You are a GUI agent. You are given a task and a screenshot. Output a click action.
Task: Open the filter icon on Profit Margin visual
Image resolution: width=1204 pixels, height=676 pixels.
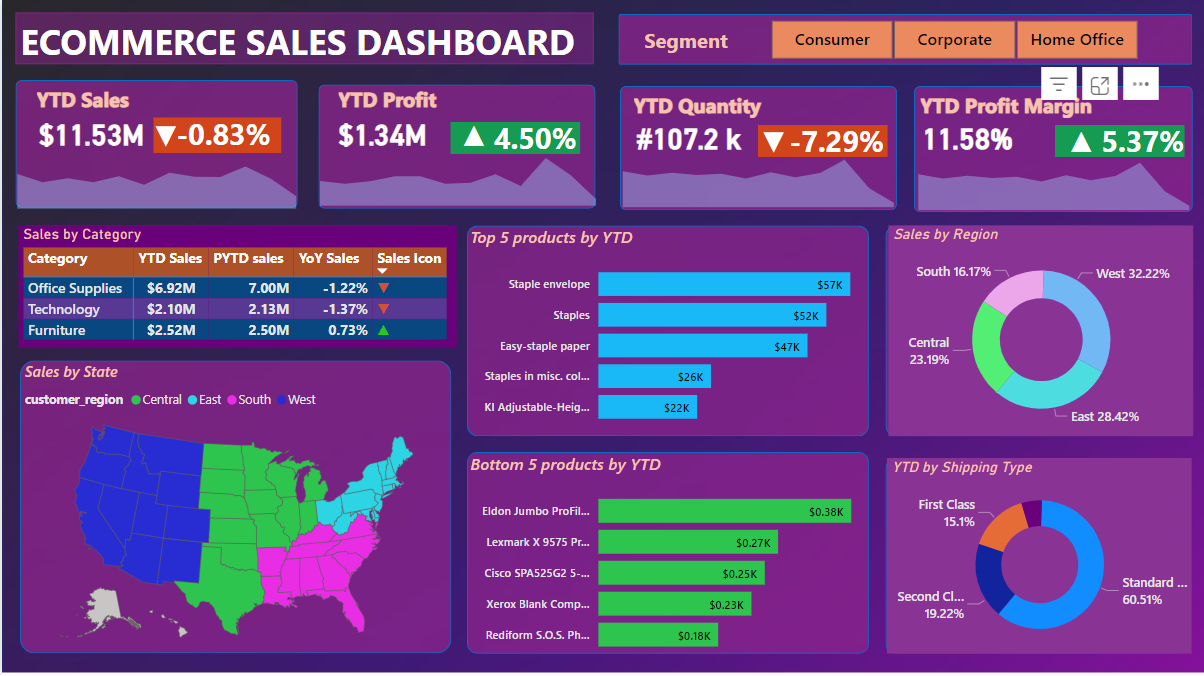point(1058,84)
